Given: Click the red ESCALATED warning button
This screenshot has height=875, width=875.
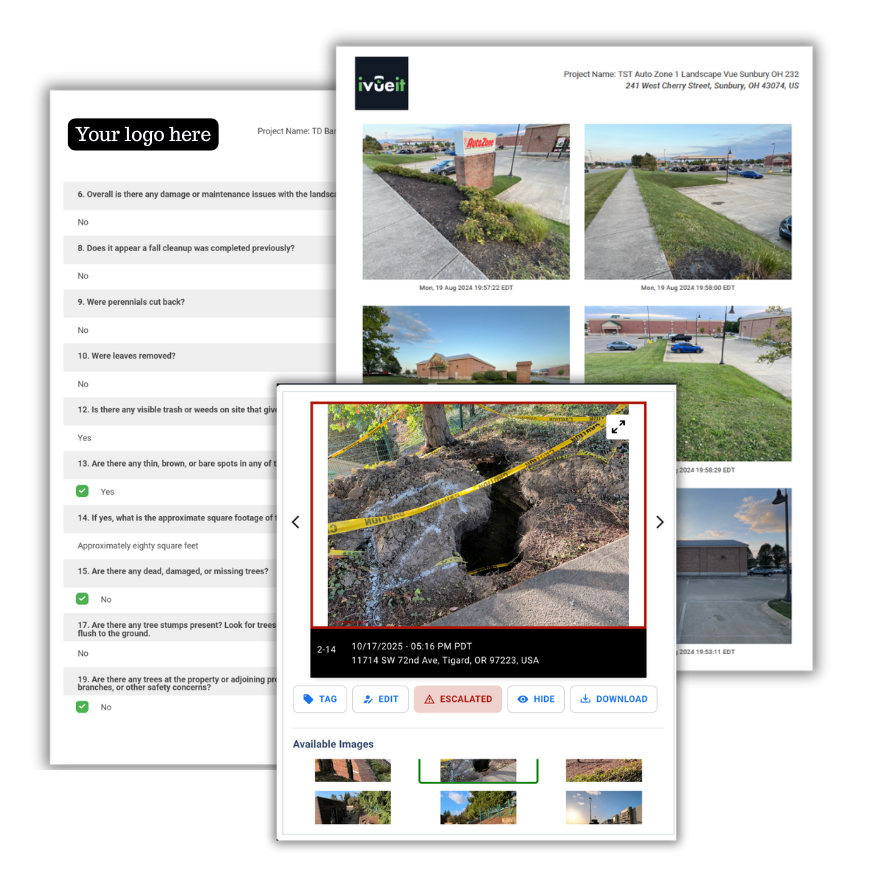Looking at the screenshot, I should tap(457, 699).
